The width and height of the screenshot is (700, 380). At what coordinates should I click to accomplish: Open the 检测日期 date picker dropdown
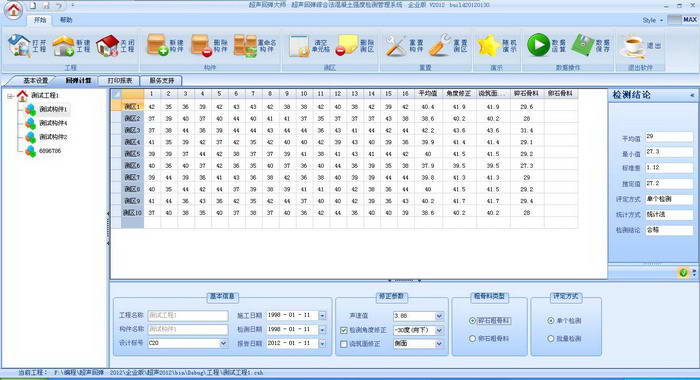click(322, 330)
